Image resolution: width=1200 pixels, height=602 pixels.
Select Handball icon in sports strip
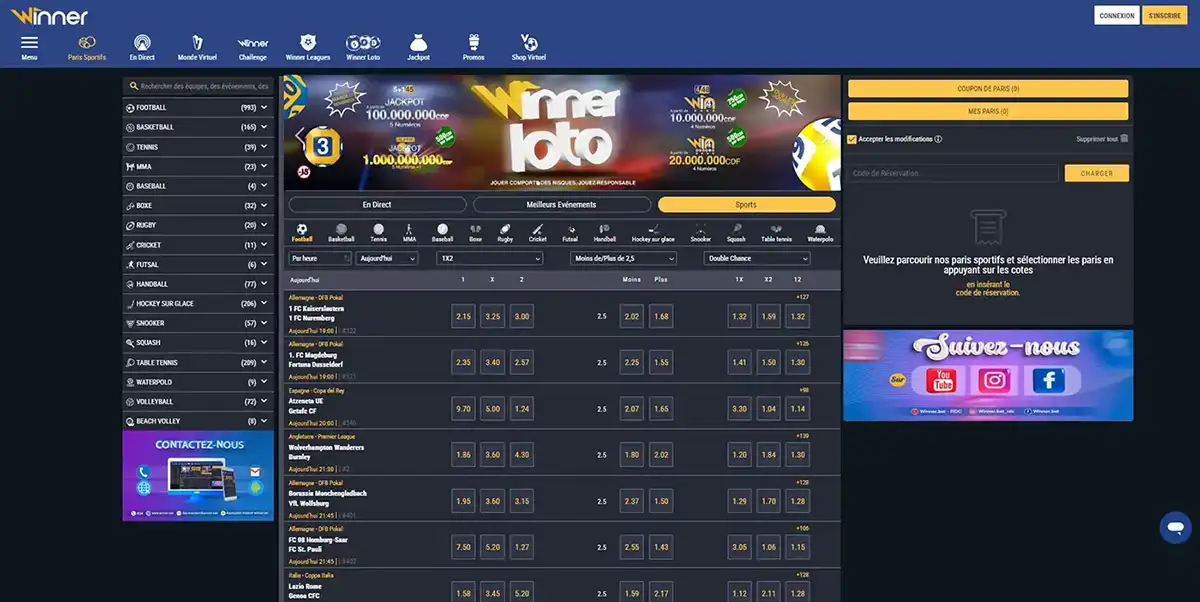[604, 232]
